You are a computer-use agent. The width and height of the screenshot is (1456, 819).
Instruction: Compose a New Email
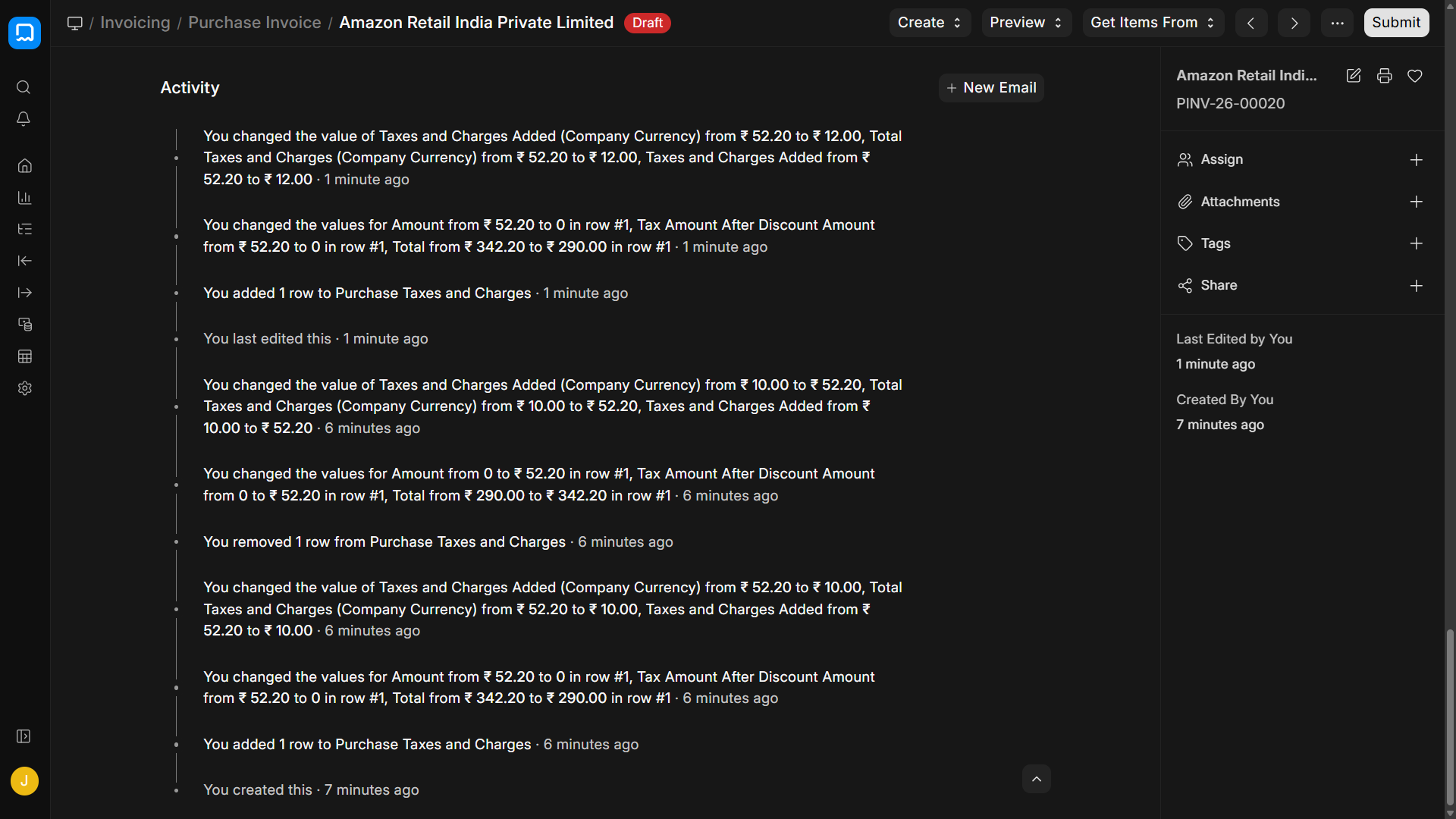pyautogui.click(x=991, y=88)
